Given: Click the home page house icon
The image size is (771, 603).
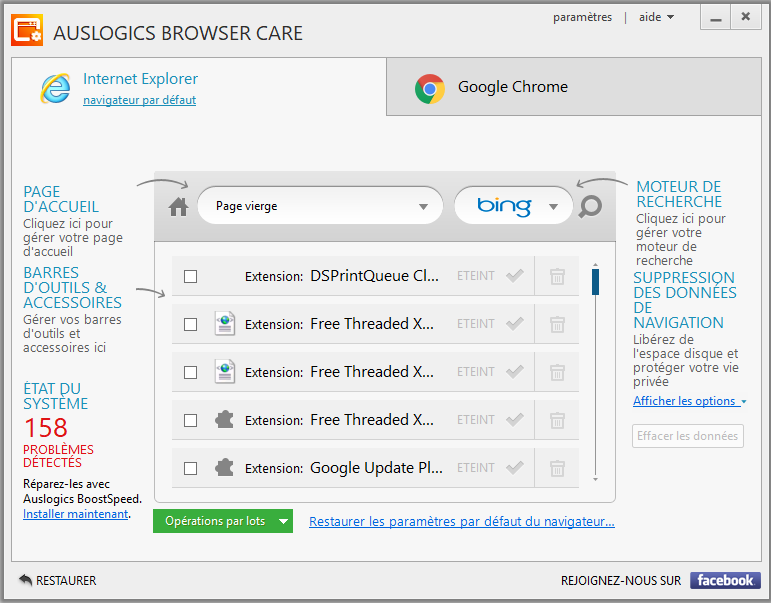Looking at the screenshot, I should coord(178,207).
